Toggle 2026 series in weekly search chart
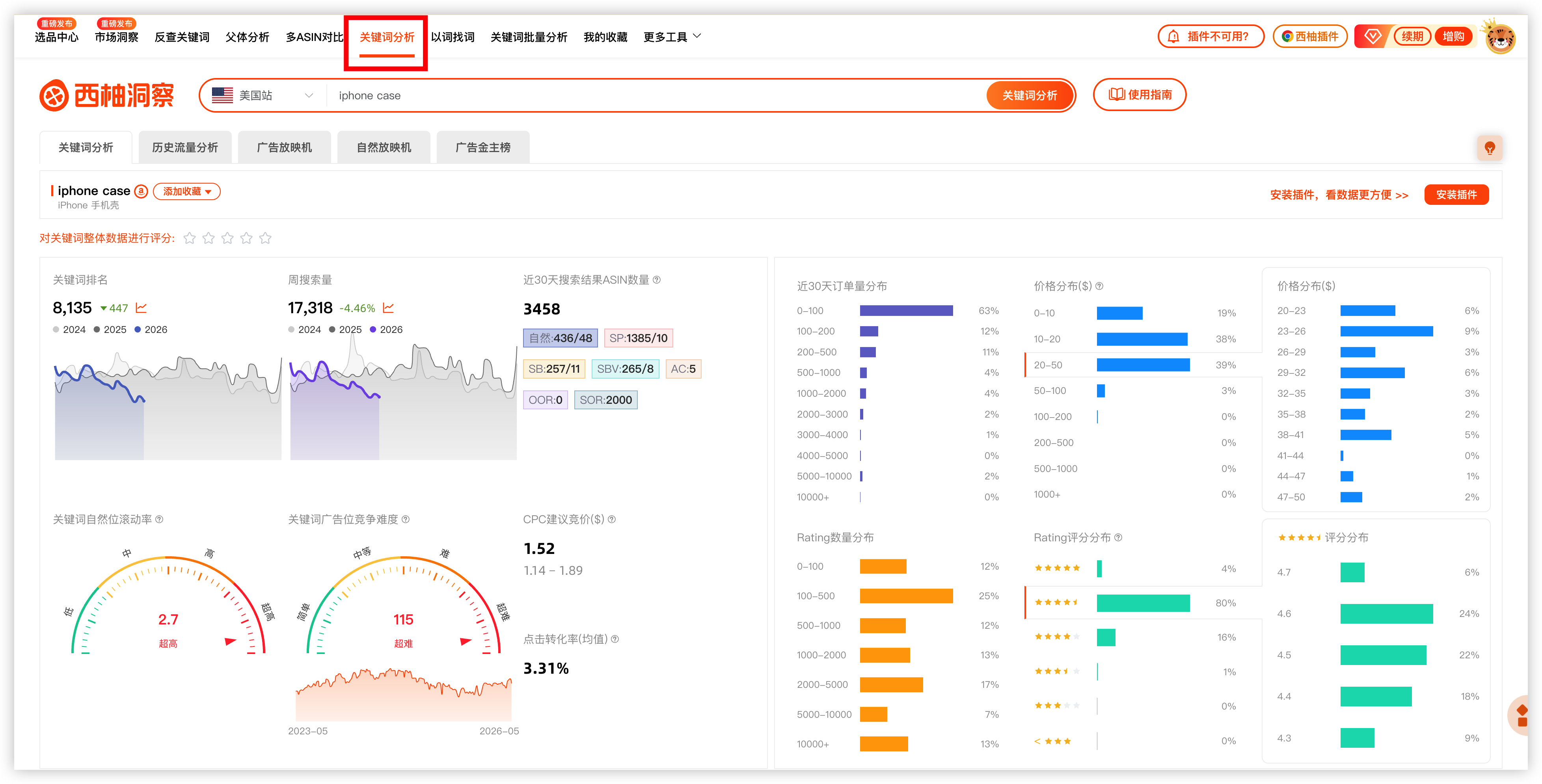The width and height of the screenshot is (1542, 784). 386,329
